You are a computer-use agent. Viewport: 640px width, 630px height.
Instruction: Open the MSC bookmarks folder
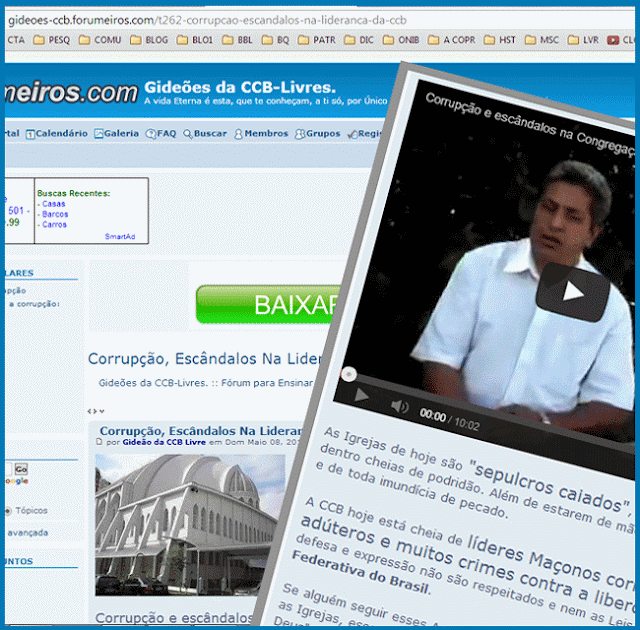pyautogui.click(x=542, y=40)
